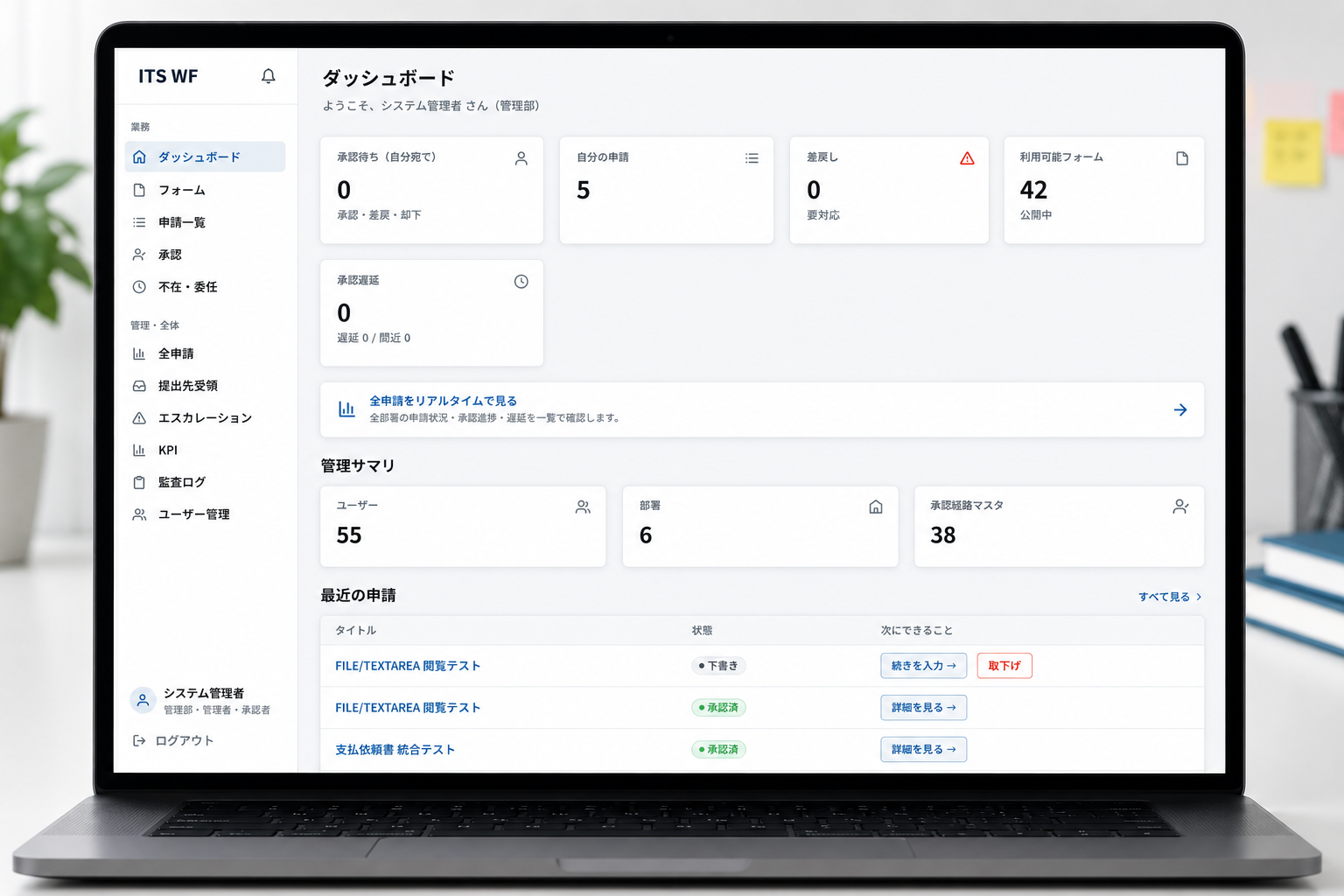
Task: Click 詳細を見る for the approved FILE/TEXTAREA 閲覧テスト row
Action: 923,708
